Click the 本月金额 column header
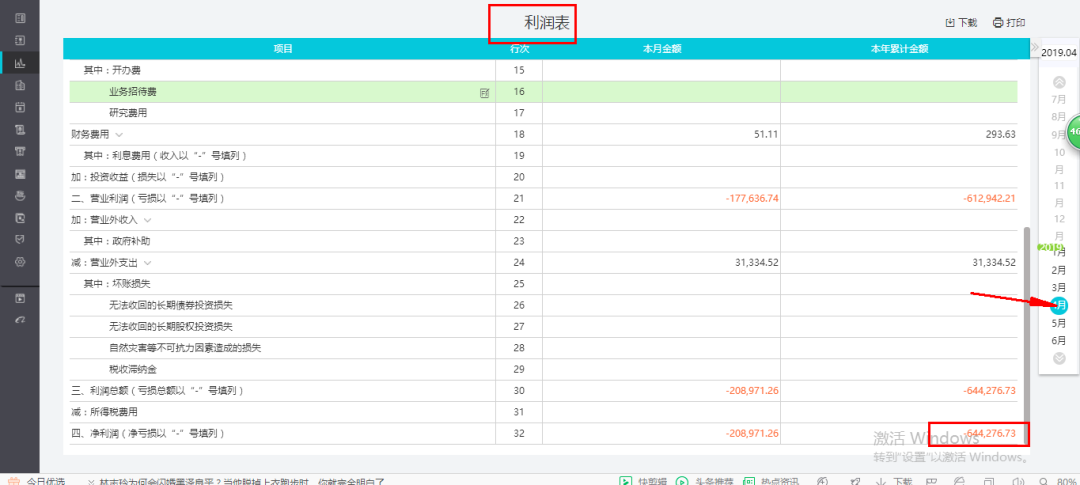The image size is (1080, 485). [662, 49]
